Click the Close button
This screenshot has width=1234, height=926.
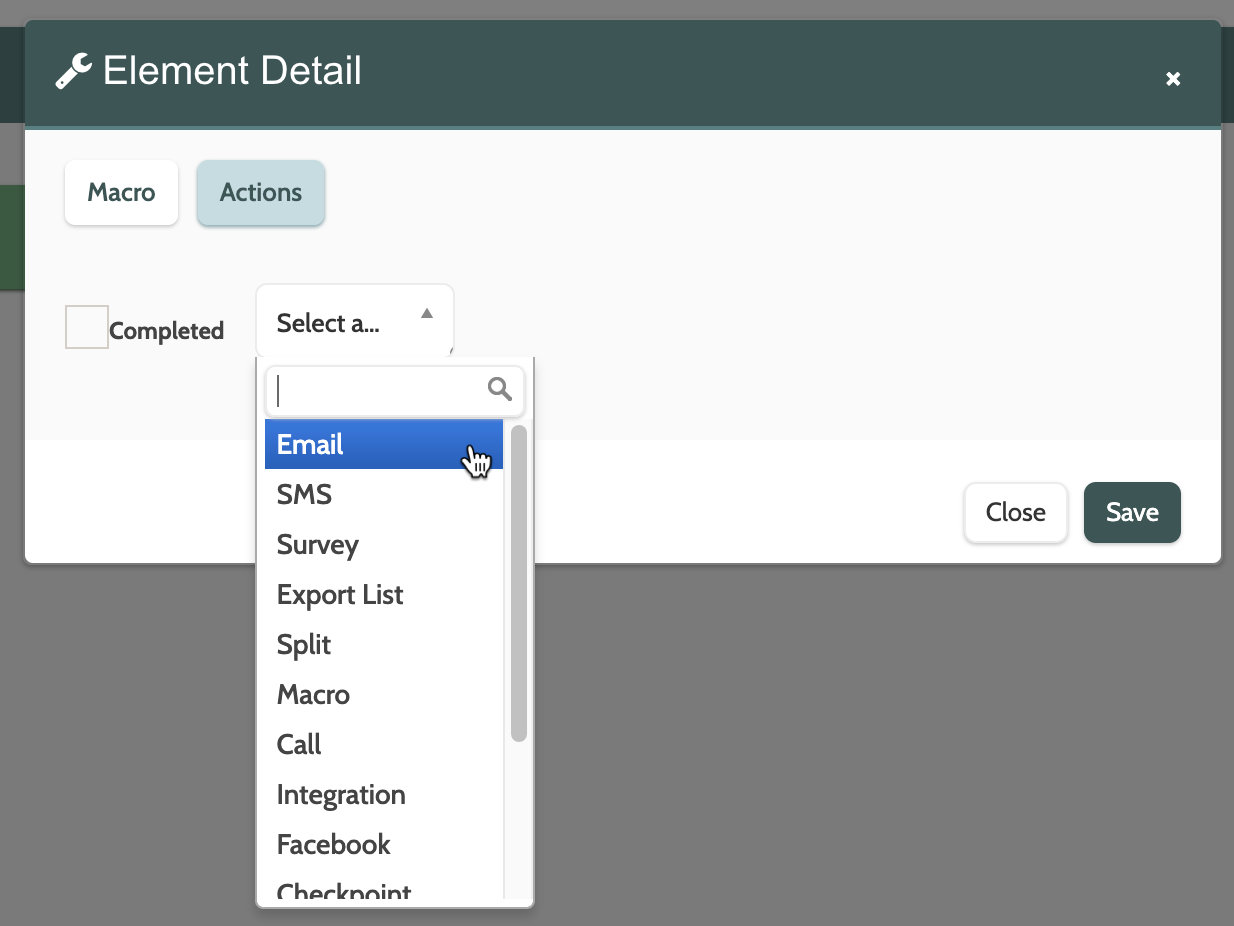click(1015, 512)
